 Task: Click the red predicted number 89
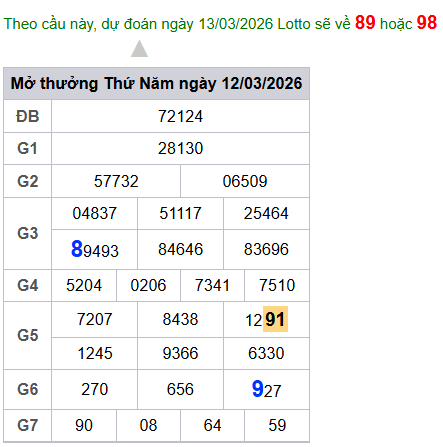(x=365, y=23)
